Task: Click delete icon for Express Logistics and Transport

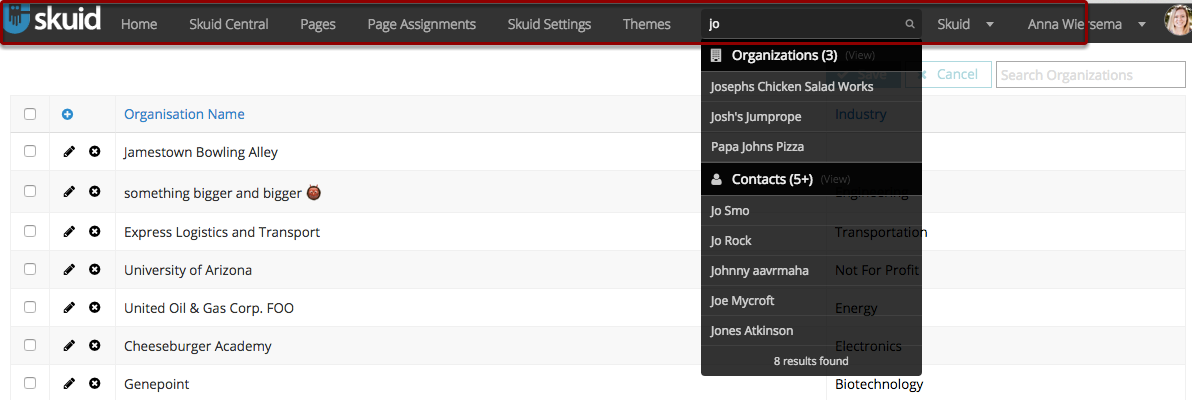Action: 94,231
